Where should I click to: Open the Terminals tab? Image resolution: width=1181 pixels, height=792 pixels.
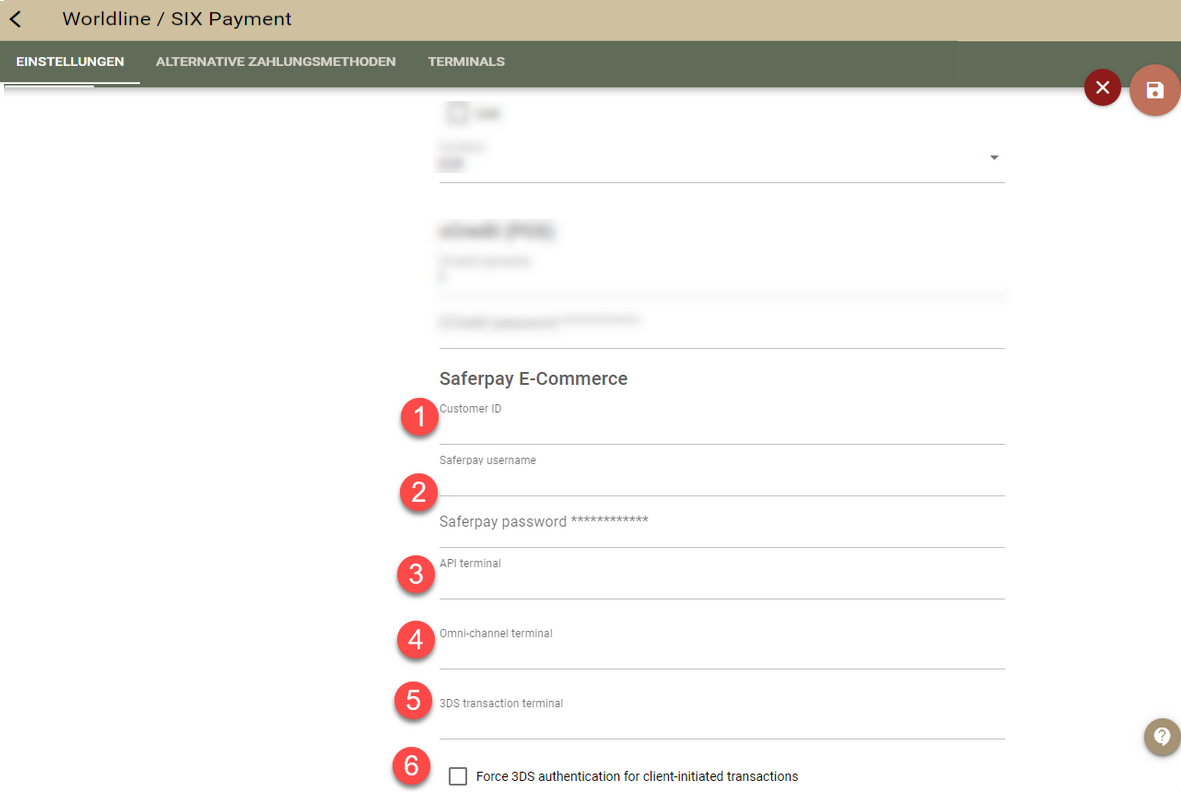tap(466, 62)
